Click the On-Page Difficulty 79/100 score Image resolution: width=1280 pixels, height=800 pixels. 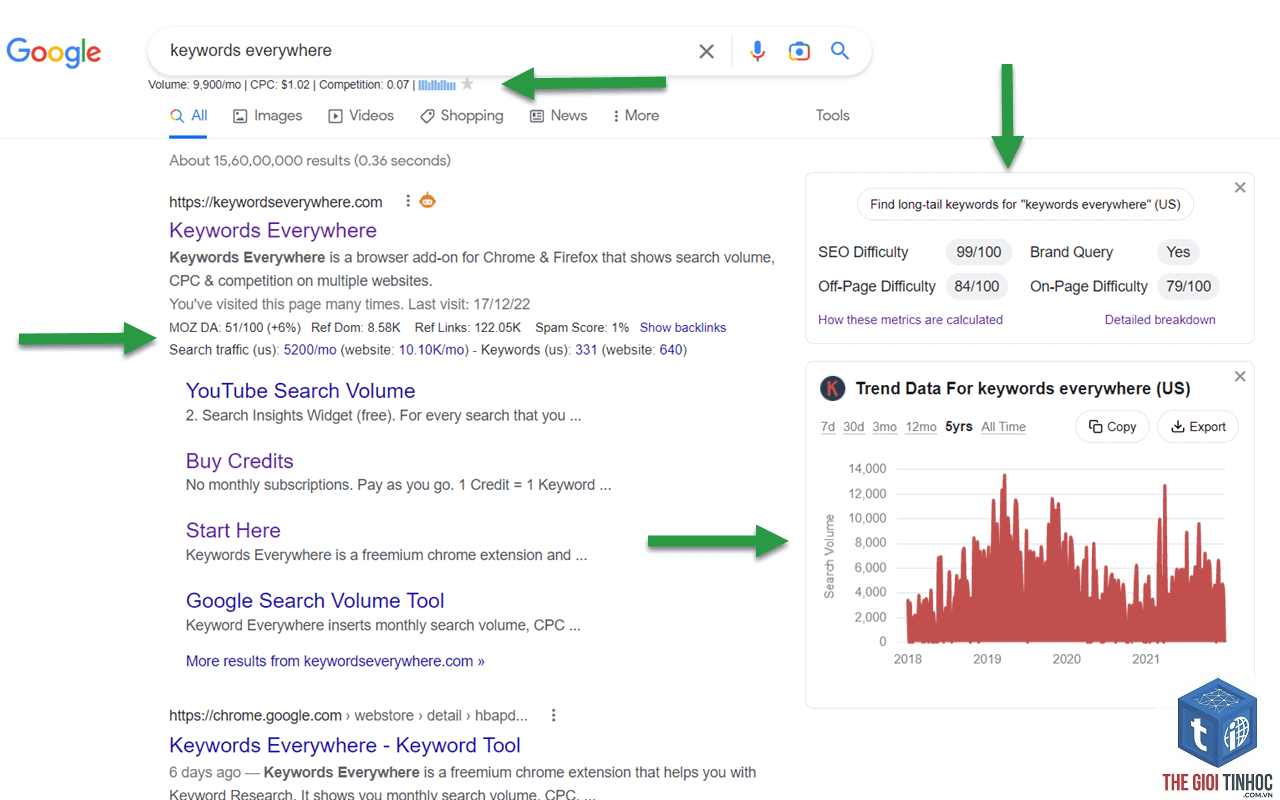1189,286
